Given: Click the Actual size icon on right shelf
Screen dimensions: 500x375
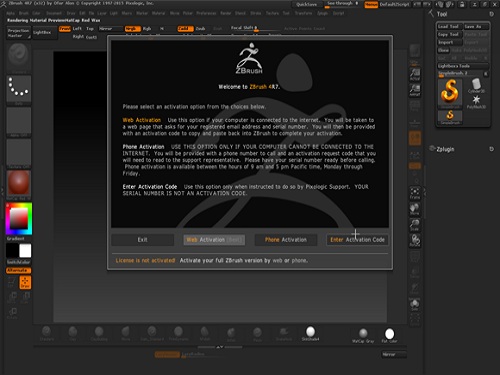Looking at the screenshot, I should [415, 75].
